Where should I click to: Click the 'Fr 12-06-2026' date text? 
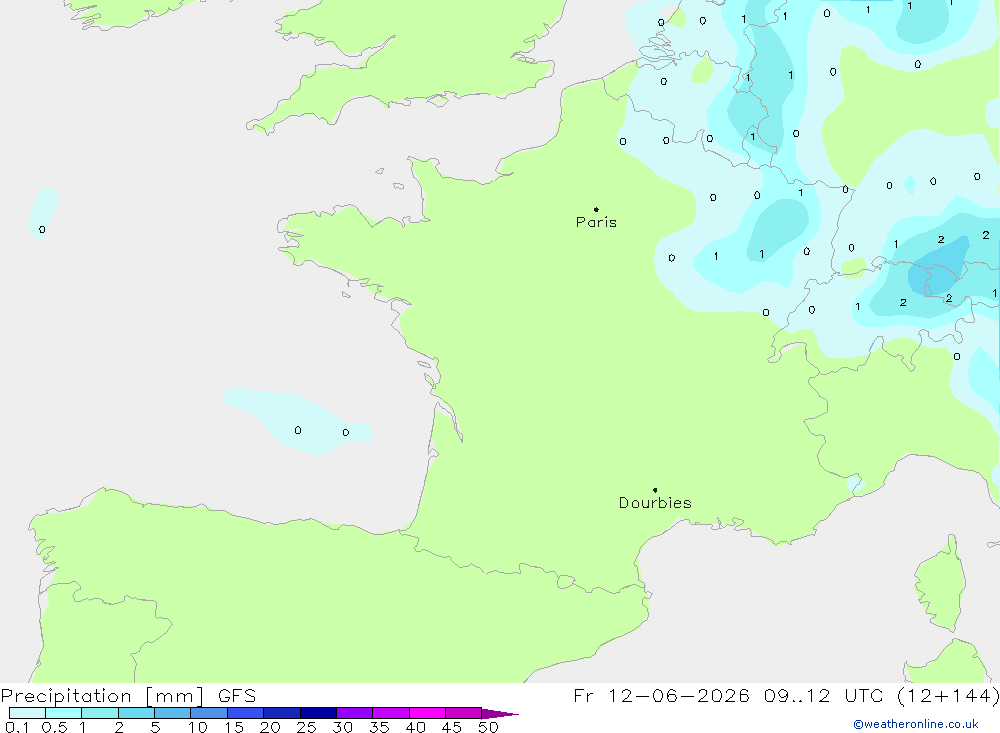(661, 696)
